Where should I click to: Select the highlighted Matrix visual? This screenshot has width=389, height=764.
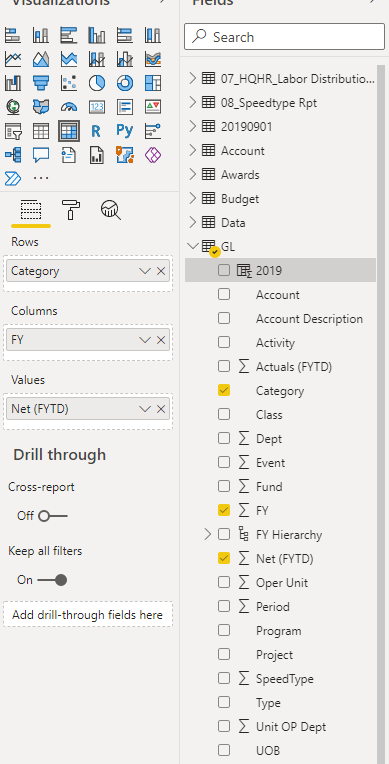click(x=69, y=131)
